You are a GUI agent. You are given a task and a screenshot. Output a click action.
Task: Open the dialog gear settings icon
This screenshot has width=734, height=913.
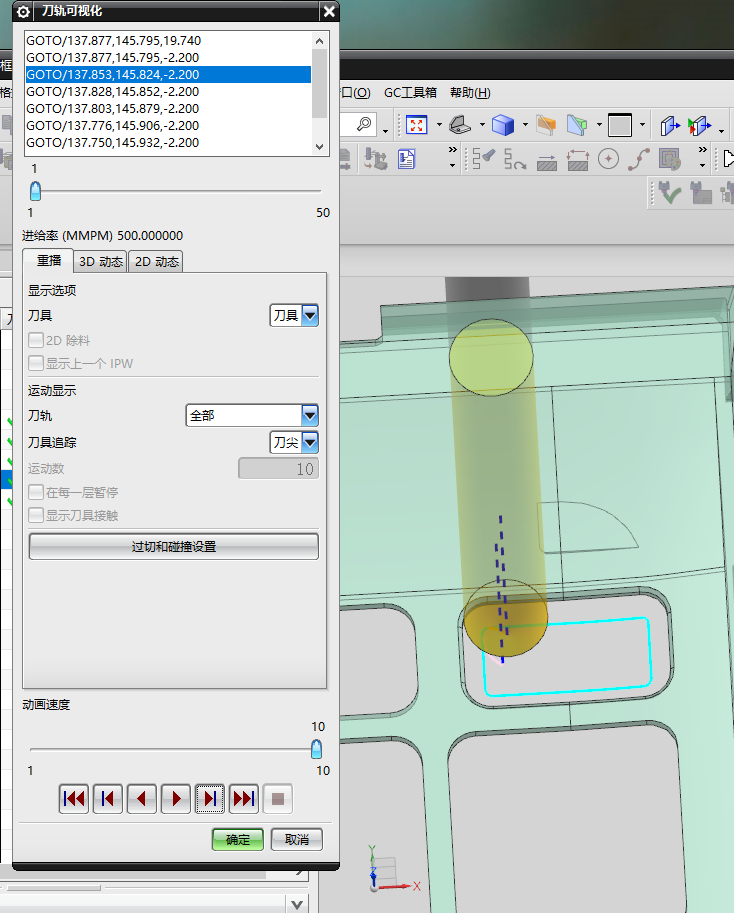(23, 12)
